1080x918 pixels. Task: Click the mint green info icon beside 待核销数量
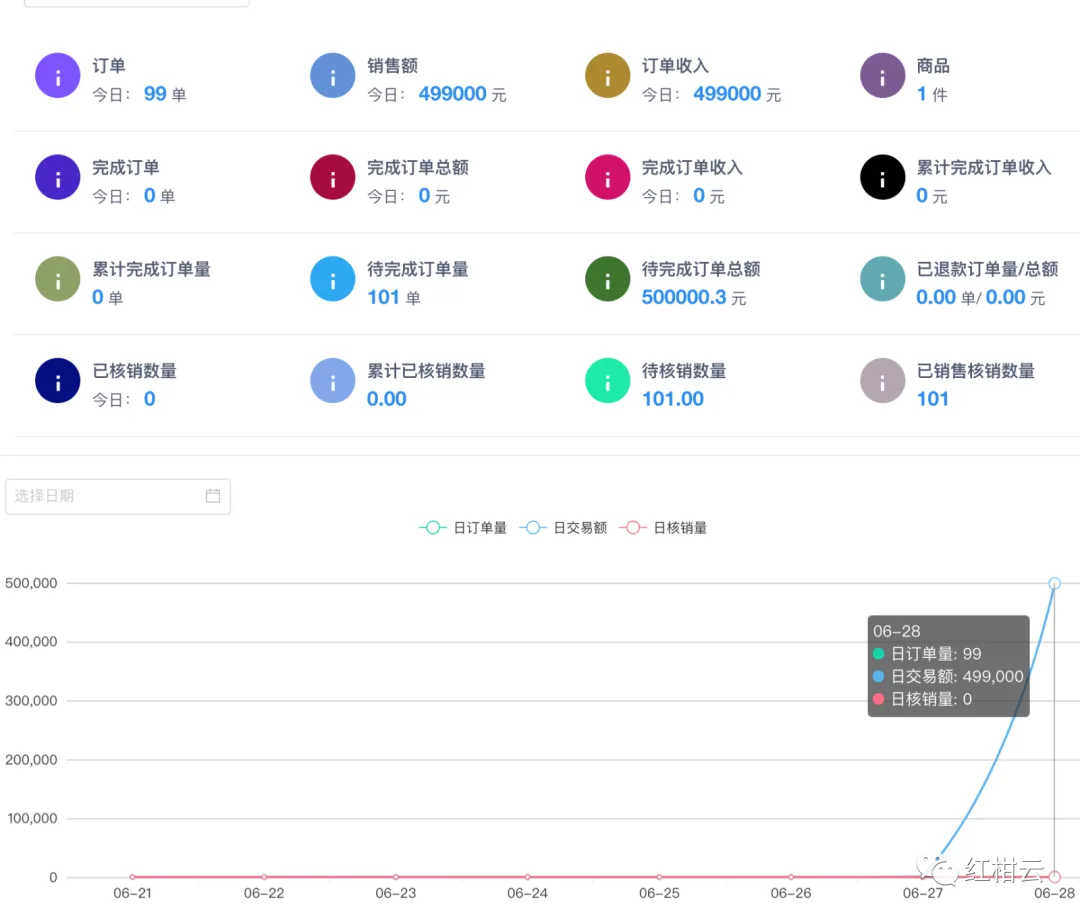click(608, 380)
